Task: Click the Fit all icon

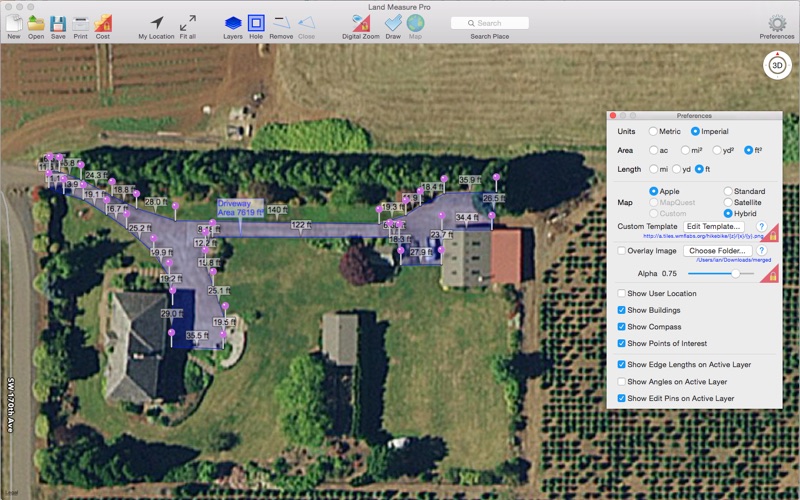Action: click(188, 23)
